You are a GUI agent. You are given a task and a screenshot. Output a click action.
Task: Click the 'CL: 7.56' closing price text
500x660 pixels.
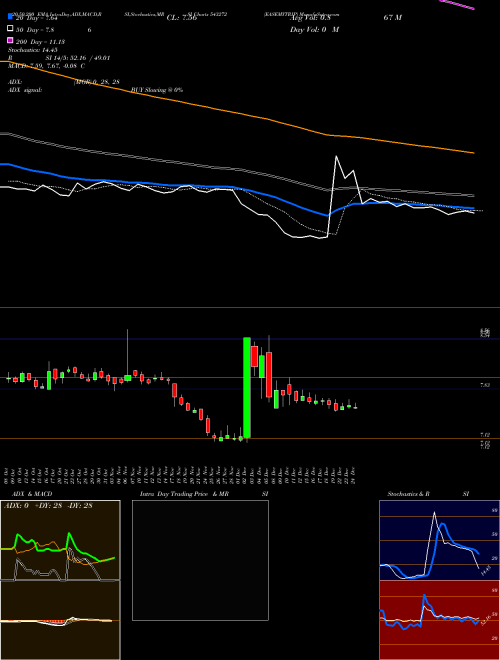[x=182, y=18]
